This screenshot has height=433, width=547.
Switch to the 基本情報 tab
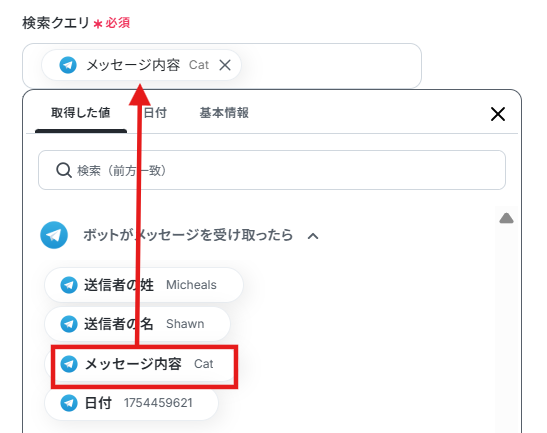[224, 113]
